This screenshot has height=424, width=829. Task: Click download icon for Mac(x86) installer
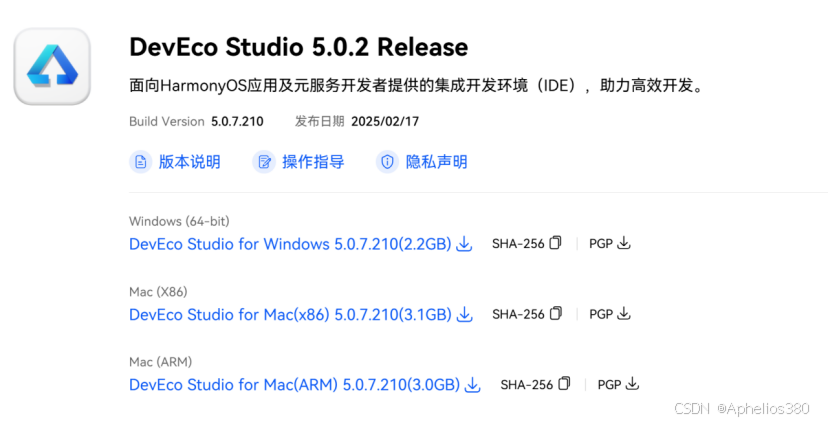(x=464, y=314)
